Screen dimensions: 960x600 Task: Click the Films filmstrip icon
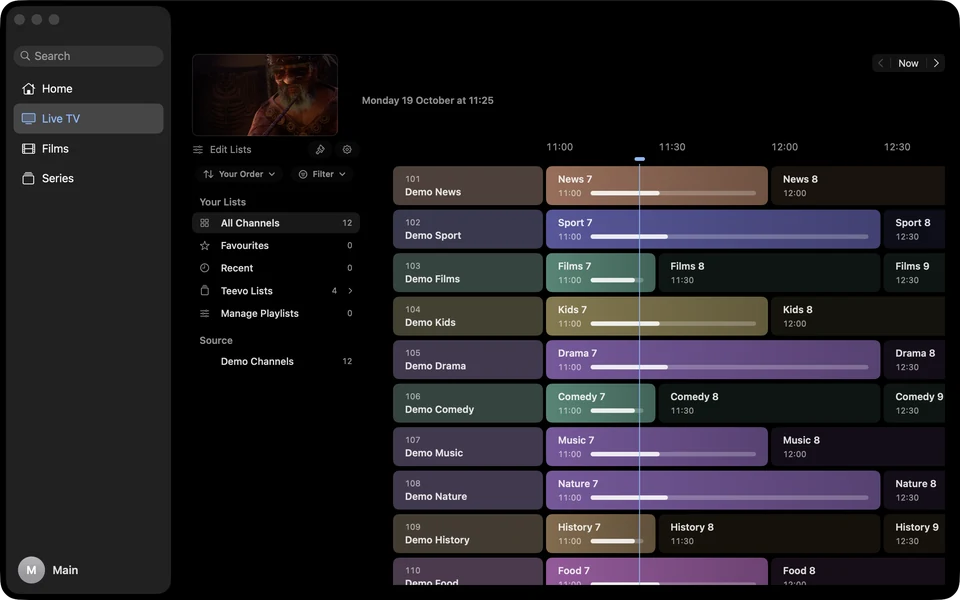coord(28,149)
